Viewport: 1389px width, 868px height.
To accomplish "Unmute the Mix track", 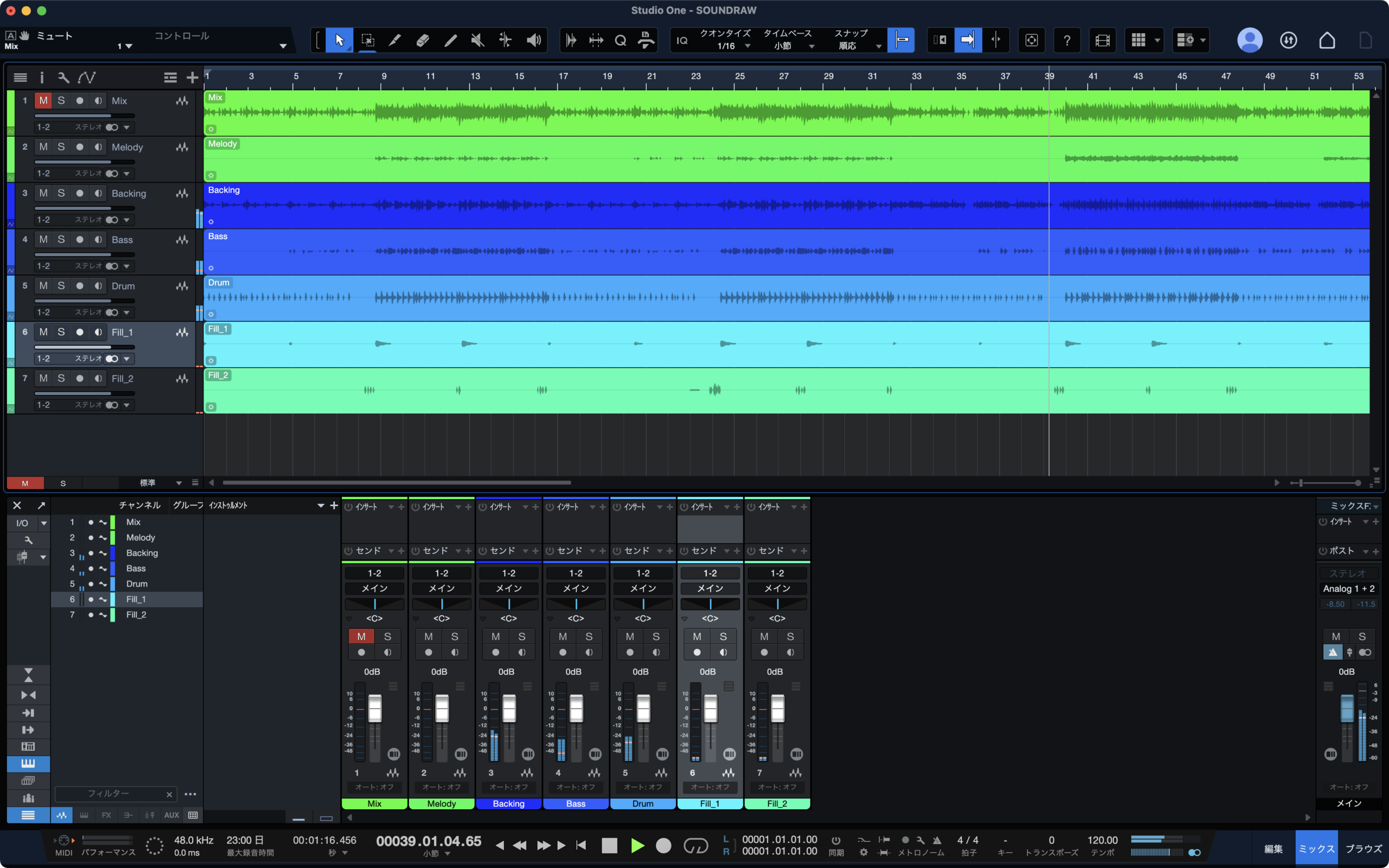I will pyautogui.click(x=43, y=100).
